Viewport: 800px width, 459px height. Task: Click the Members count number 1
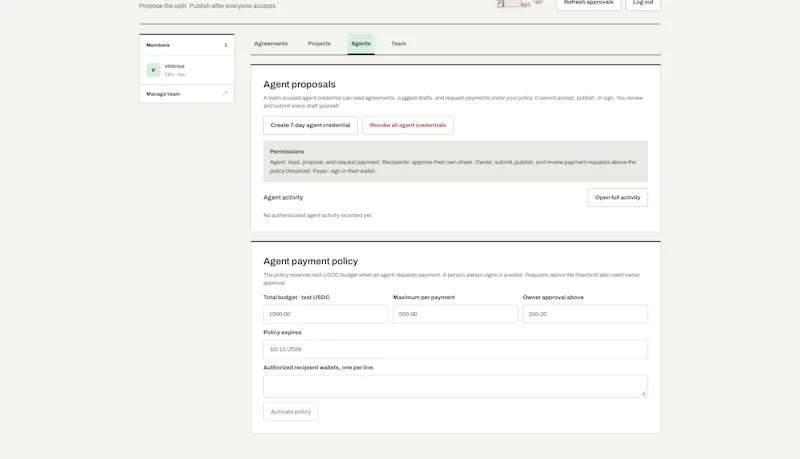226,45
